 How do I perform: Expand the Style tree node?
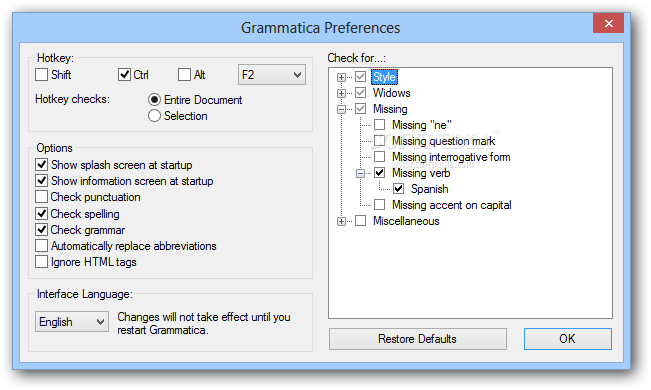coord(341,77)
